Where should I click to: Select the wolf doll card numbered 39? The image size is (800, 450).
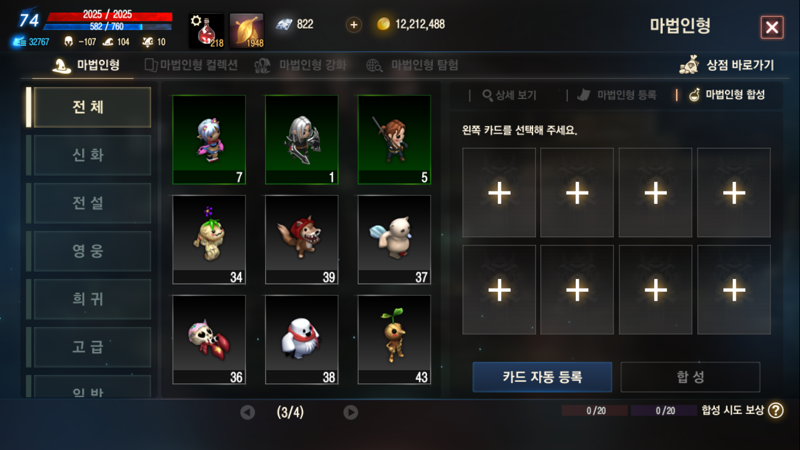[x=302, y=239]
